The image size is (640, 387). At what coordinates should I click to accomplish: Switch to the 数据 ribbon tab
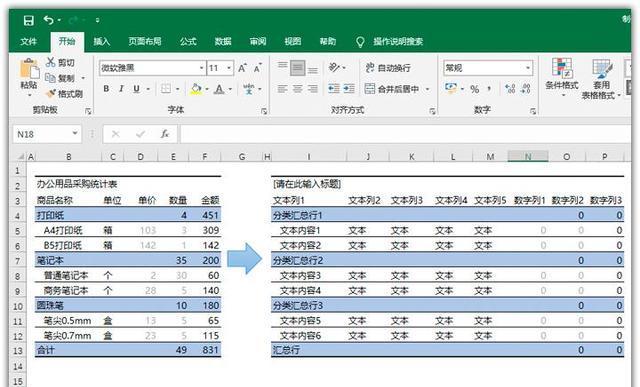point(223,41)
